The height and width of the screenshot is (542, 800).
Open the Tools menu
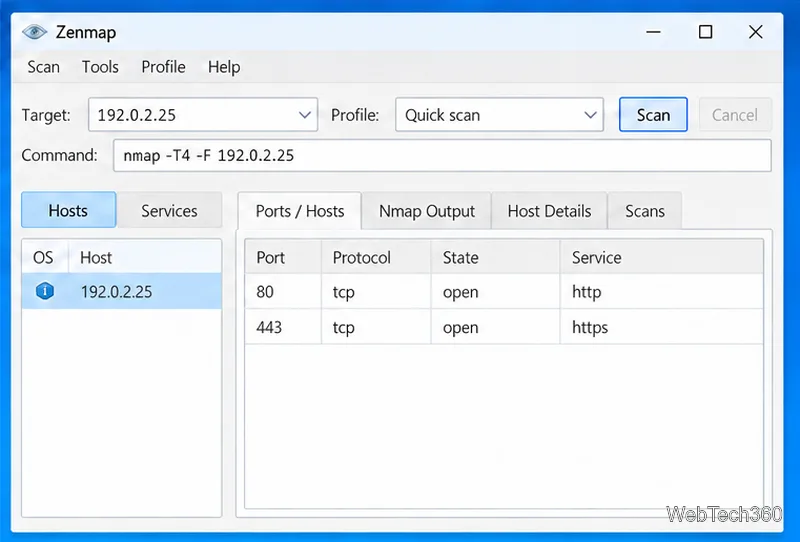pos(100,67)
